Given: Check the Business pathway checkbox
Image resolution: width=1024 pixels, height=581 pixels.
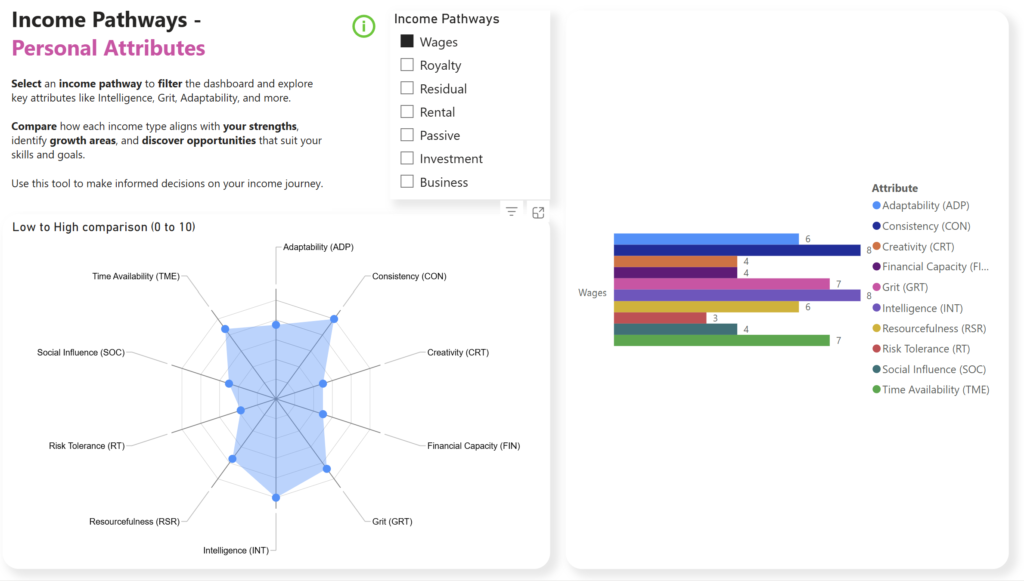Looking at the screenshot, I should coord(407,181).
